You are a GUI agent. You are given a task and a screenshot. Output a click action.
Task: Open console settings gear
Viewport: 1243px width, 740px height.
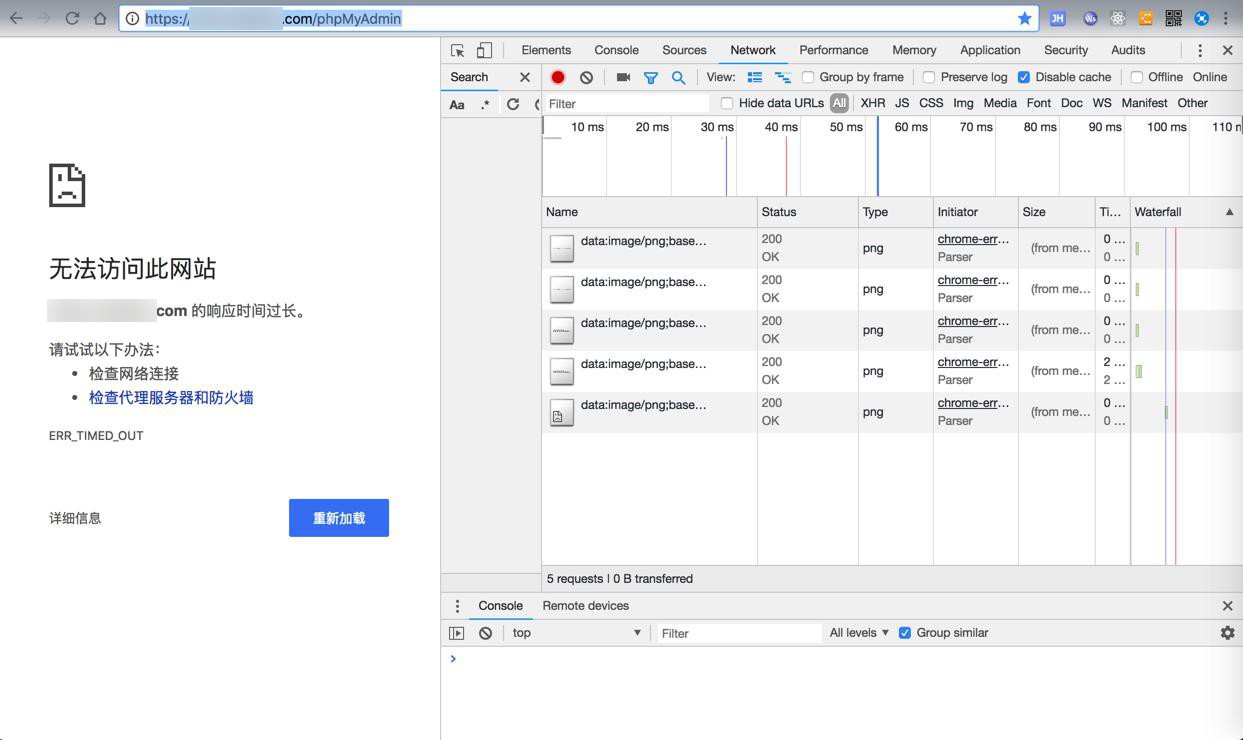point(1227,633)
